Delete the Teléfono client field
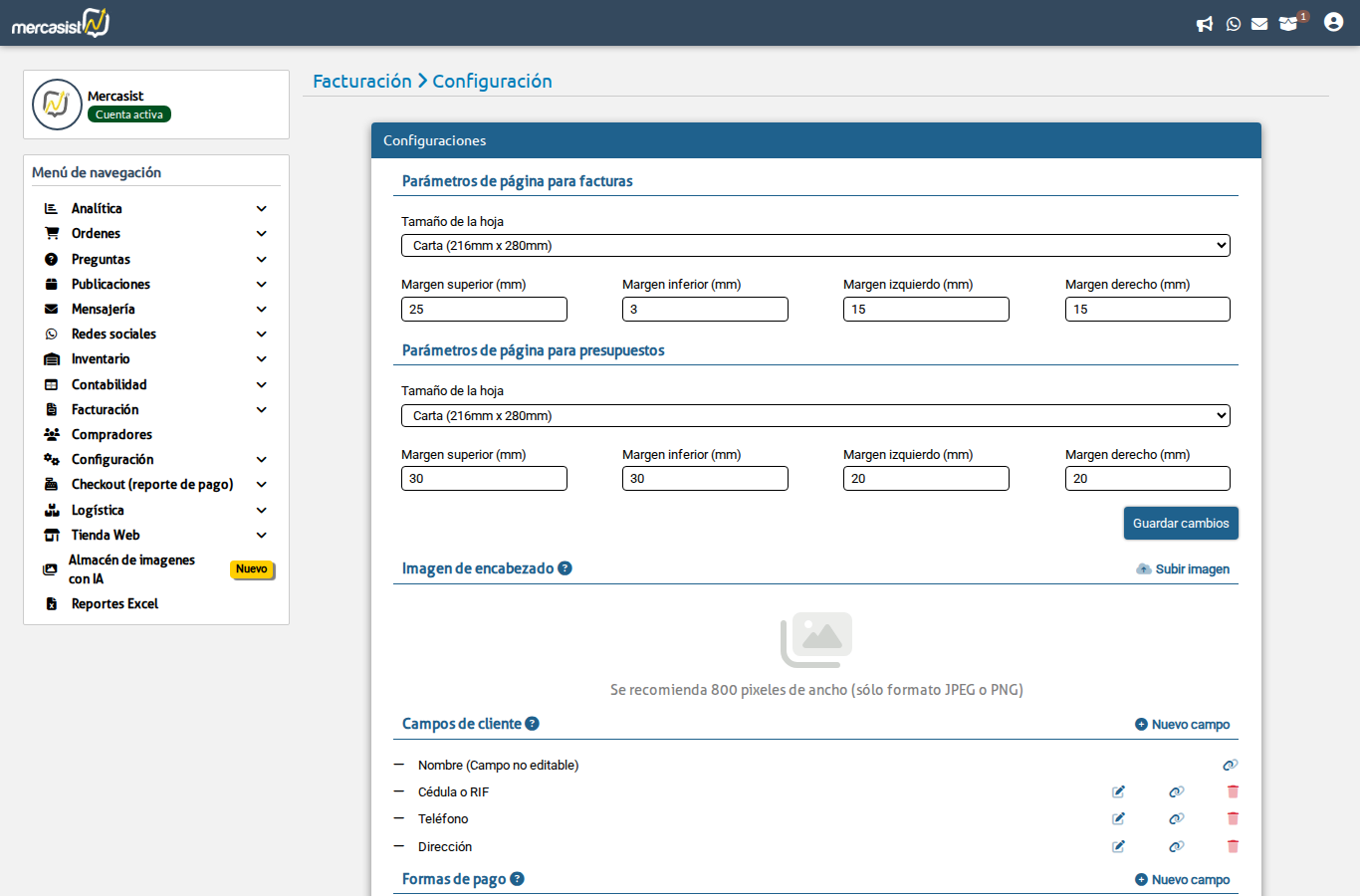This screenshot has width=1360, height=896. [1233, 818]
